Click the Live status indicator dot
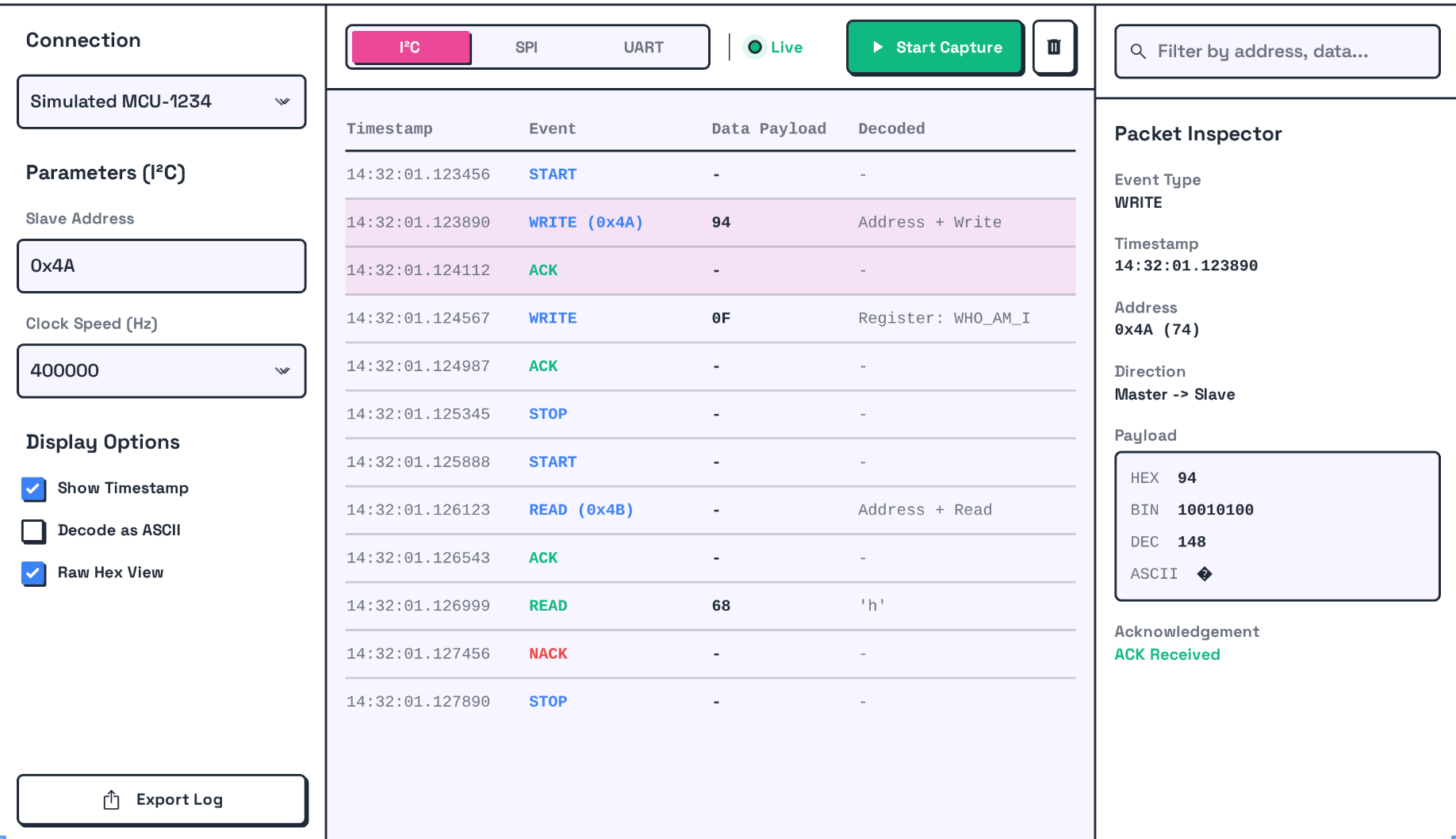 tap(755, 48)
